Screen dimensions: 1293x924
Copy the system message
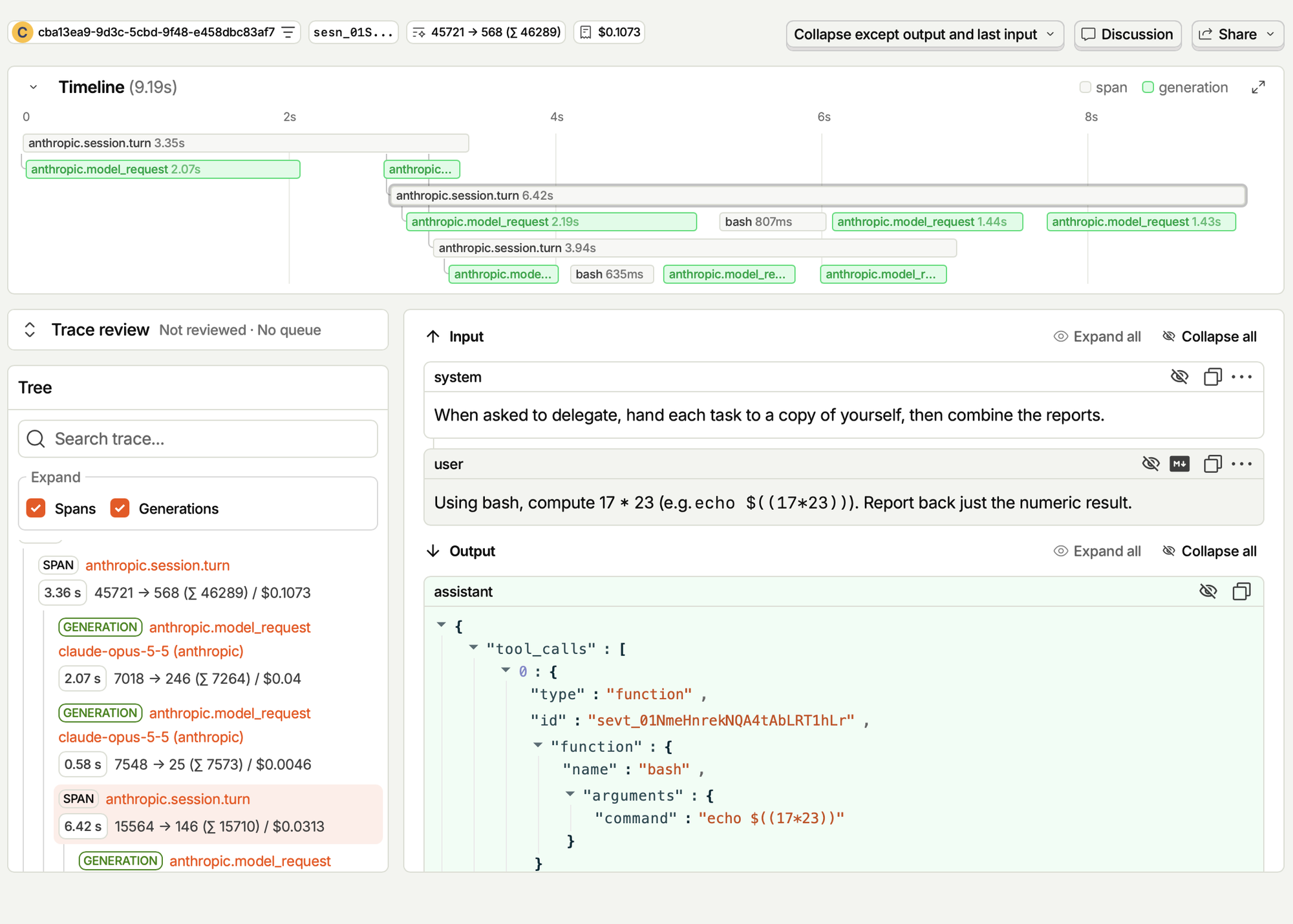(1213, 377)
